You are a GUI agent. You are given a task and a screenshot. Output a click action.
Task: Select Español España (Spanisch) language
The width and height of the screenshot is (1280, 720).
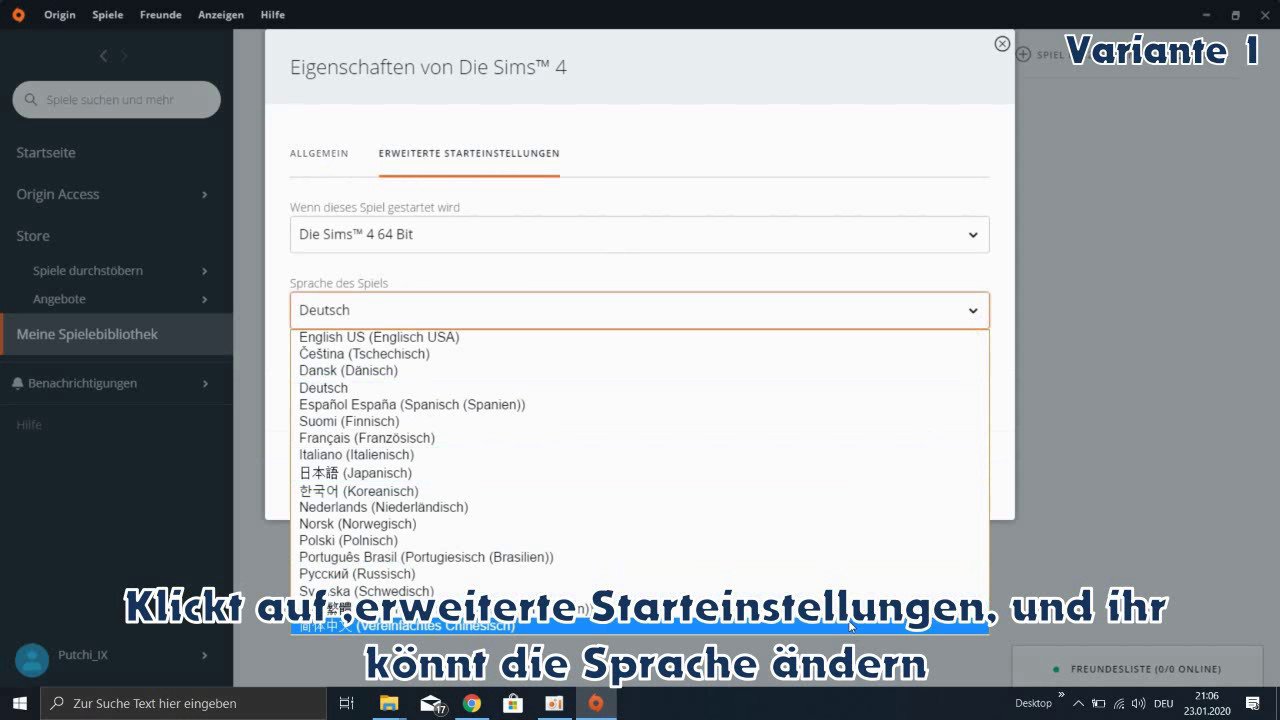[x=639, y=405]
